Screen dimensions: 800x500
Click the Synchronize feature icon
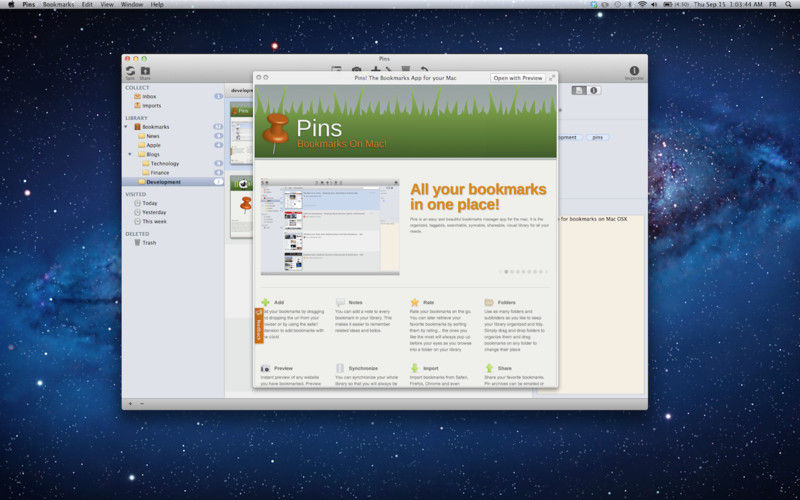[x=340, y=368]
